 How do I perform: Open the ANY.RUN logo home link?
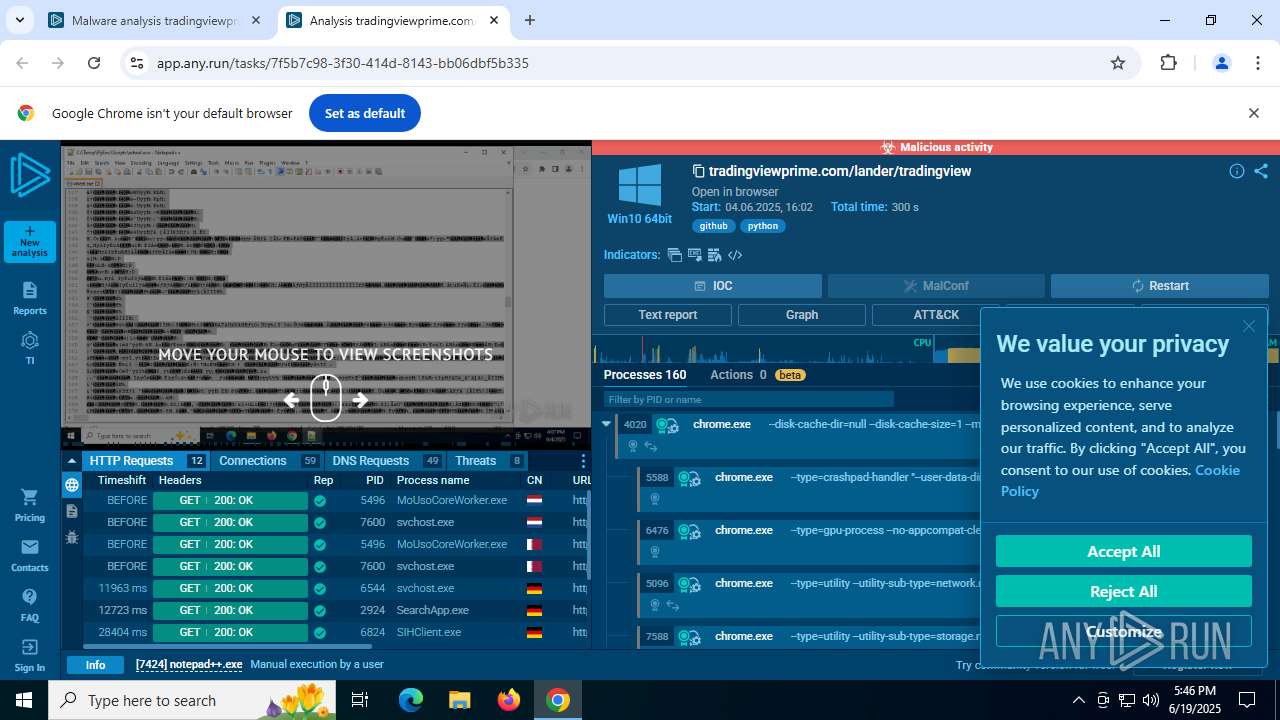29,177
